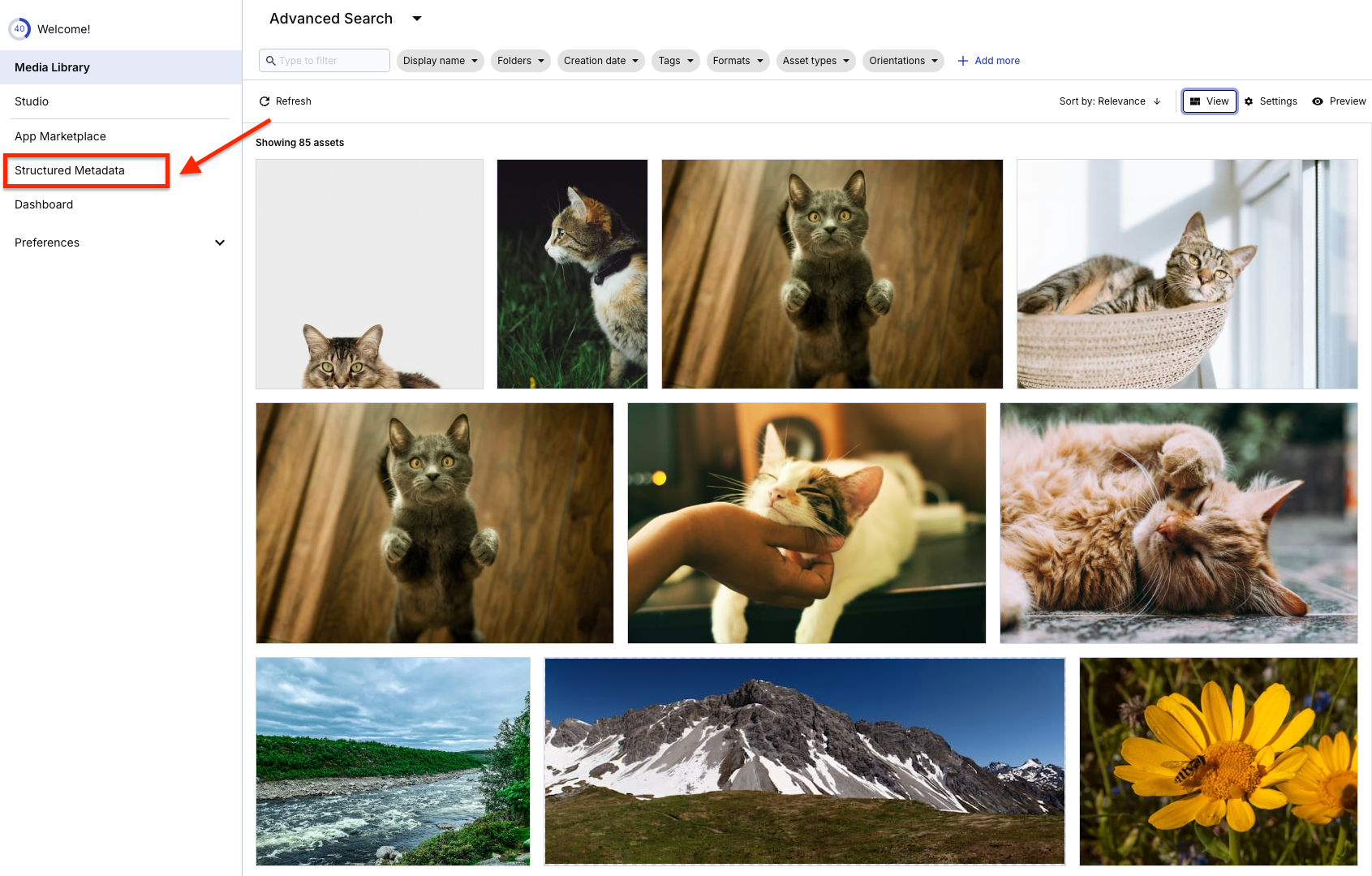Click the Sort by Relevance control

(1102, 101)
